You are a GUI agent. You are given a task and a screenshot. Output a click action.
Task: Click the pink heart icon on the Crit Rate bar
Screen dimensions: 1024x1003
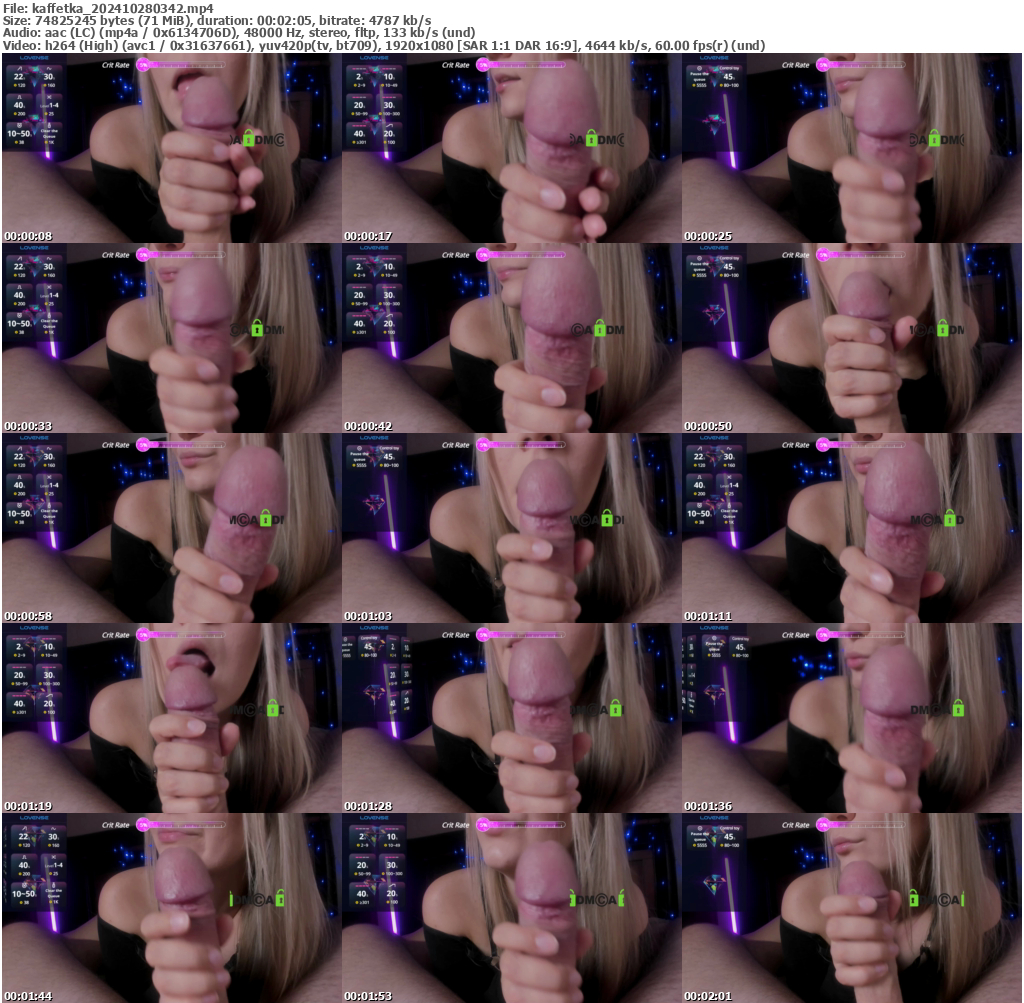click(x=144, y=64)
